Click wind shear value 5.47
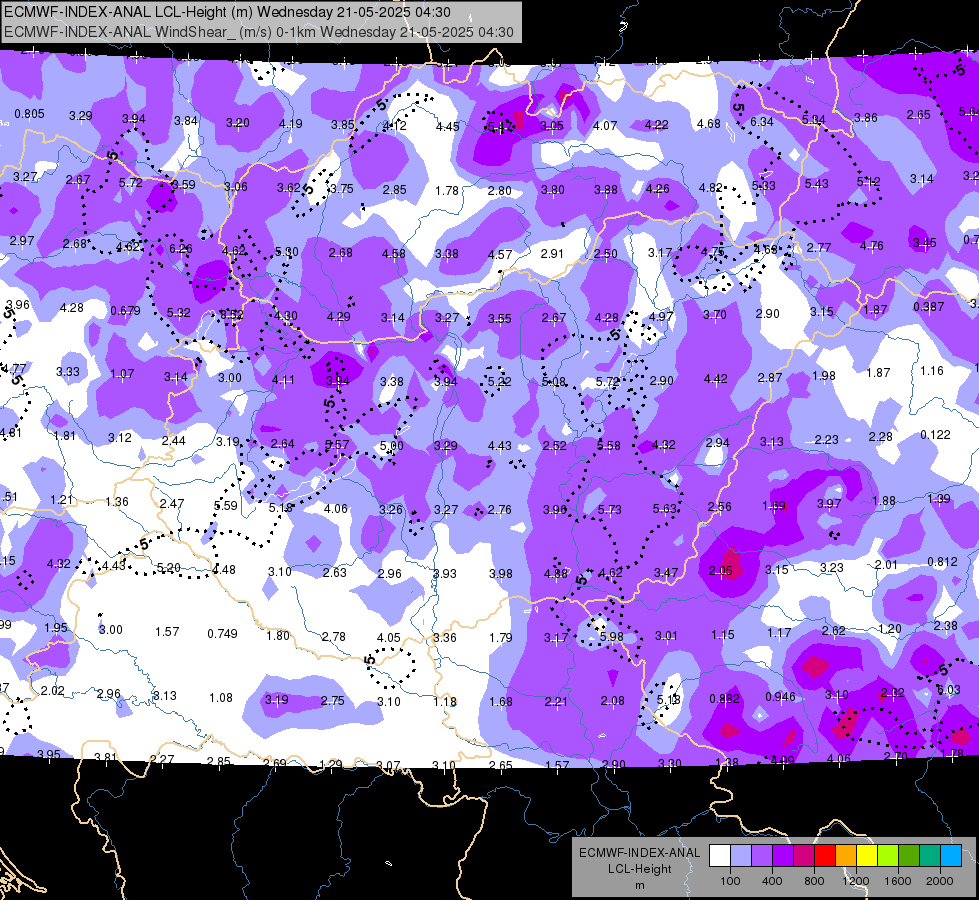 point(499,127)
